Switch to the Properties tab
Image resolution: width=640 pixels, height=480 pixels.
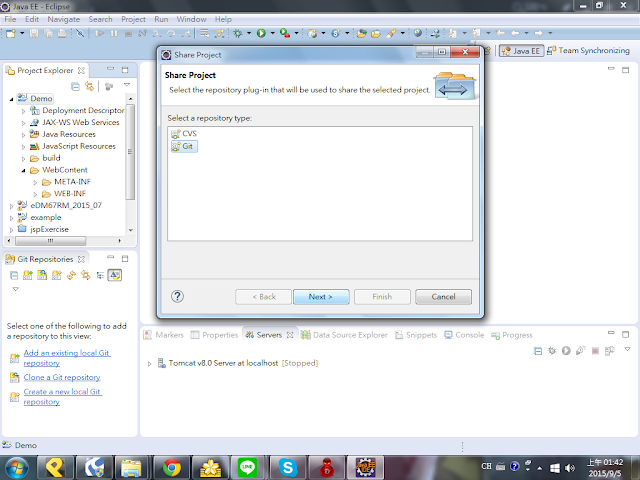[x=215, y=335]
